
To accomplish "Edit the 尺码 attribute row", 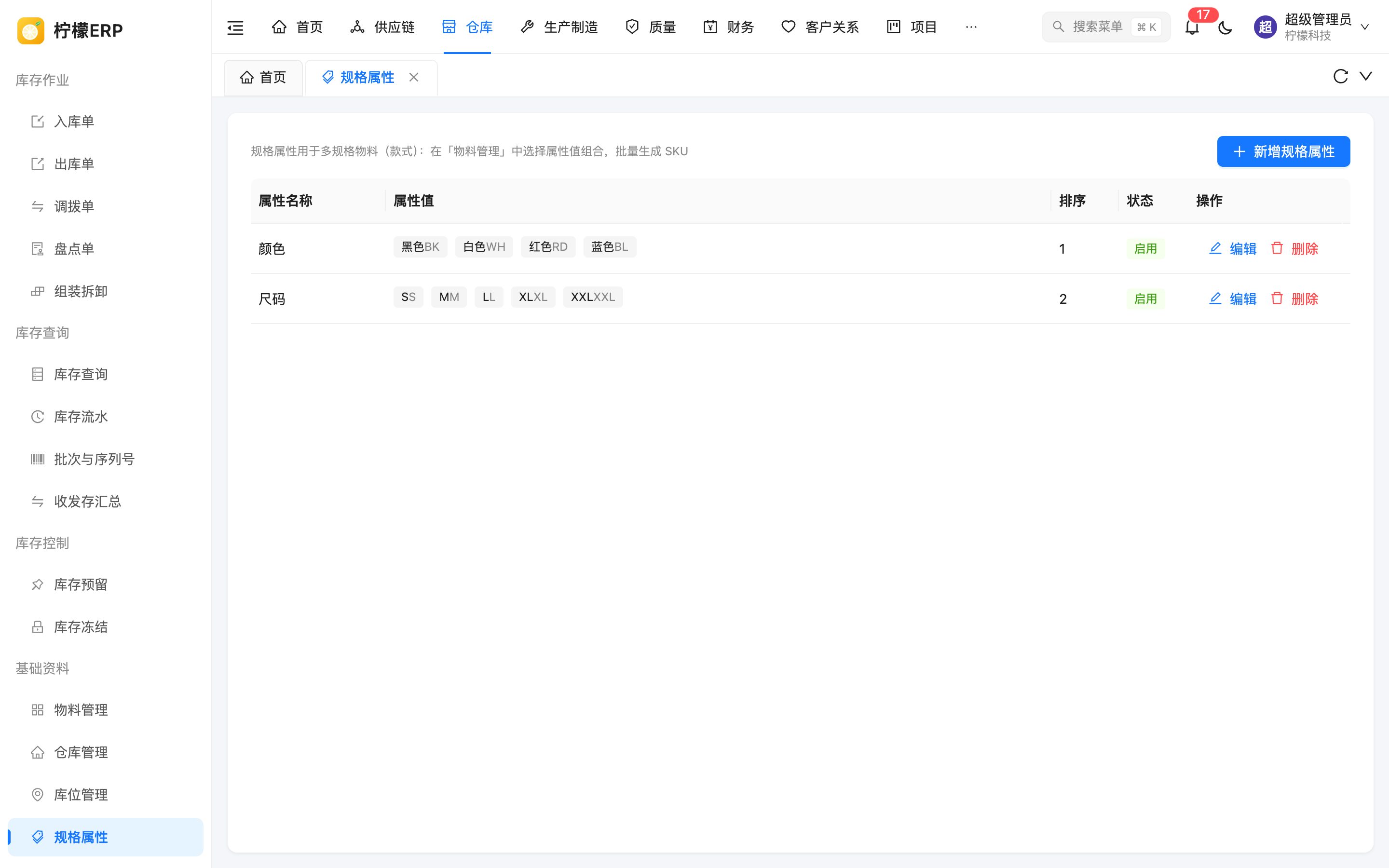I will [1233, 298].
